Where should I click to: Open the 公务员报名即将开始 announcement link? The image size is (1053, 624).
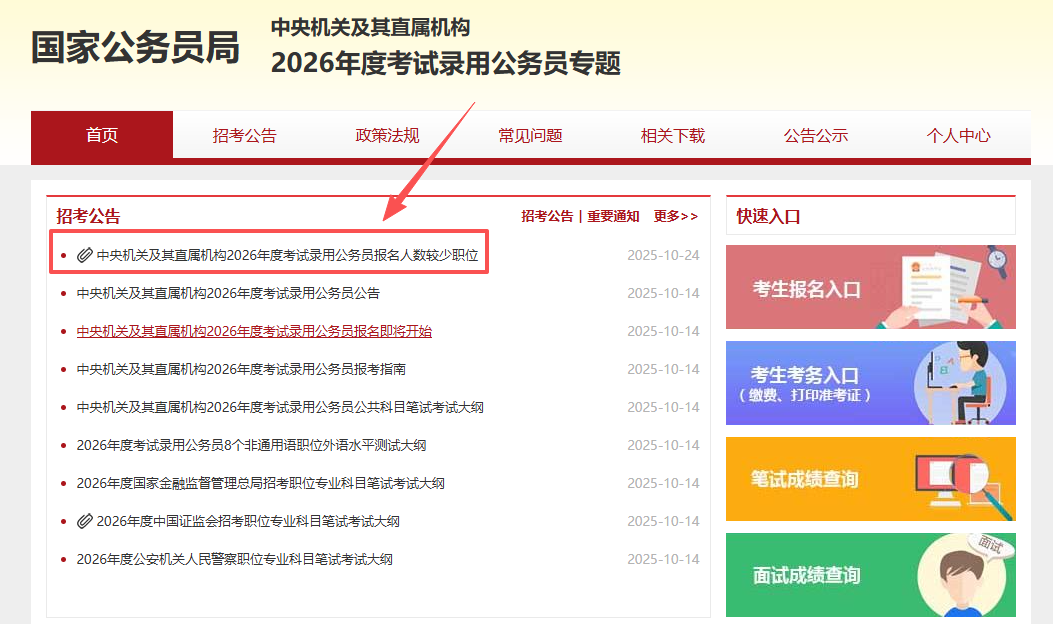(254, 331)
